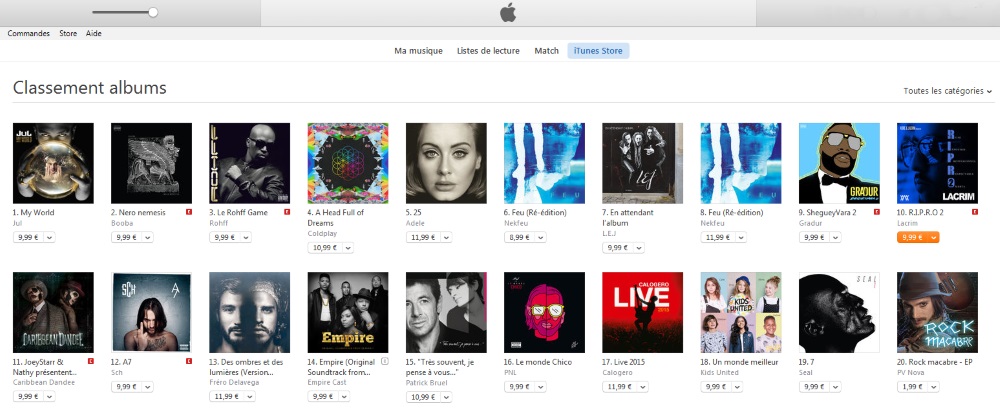This screenshot has height=410, width=1000.
Task: Click the explicit badge next to R.I.P.R.O 2
Action: pyautogui.click(x=975, y=212)
